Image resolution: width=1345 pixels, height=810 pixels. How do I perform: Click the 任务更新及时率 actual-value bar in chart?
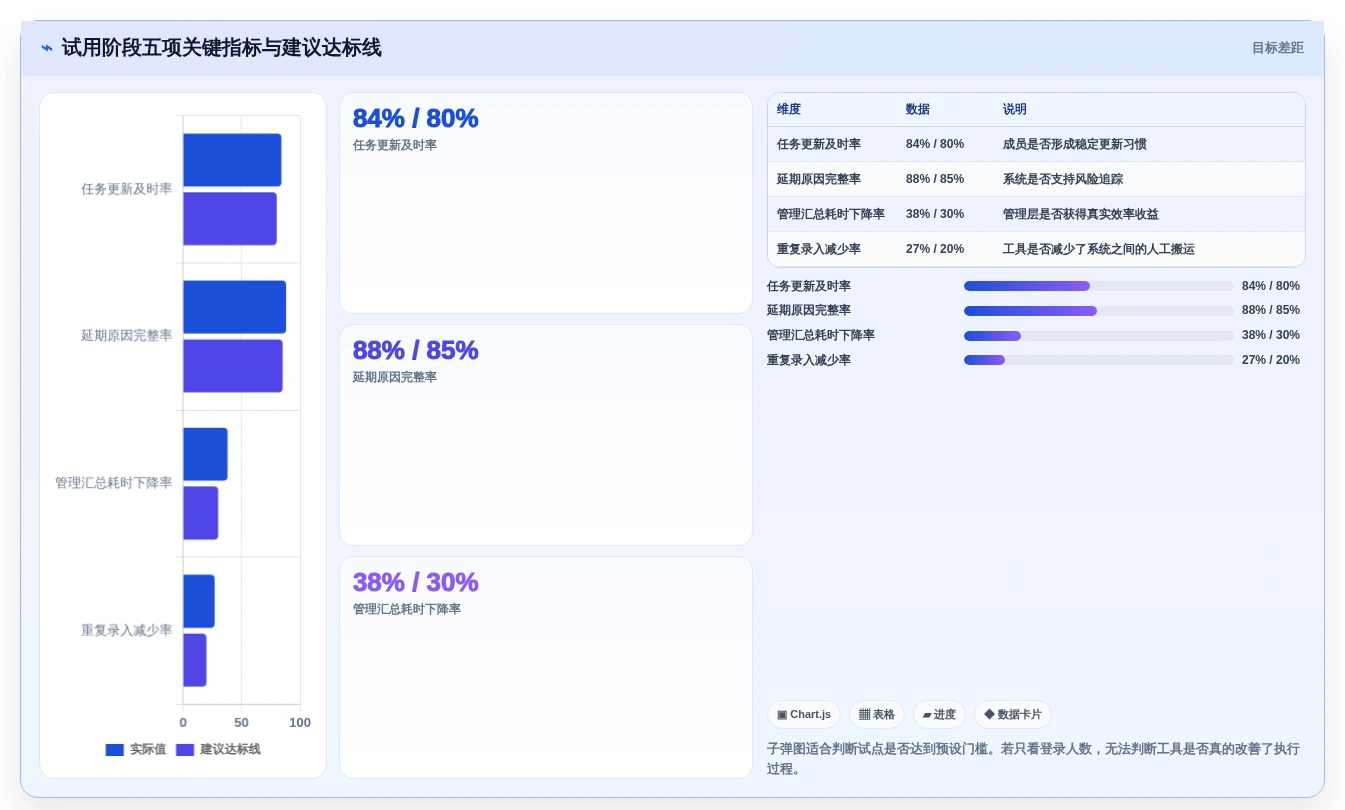pos(232,160)
